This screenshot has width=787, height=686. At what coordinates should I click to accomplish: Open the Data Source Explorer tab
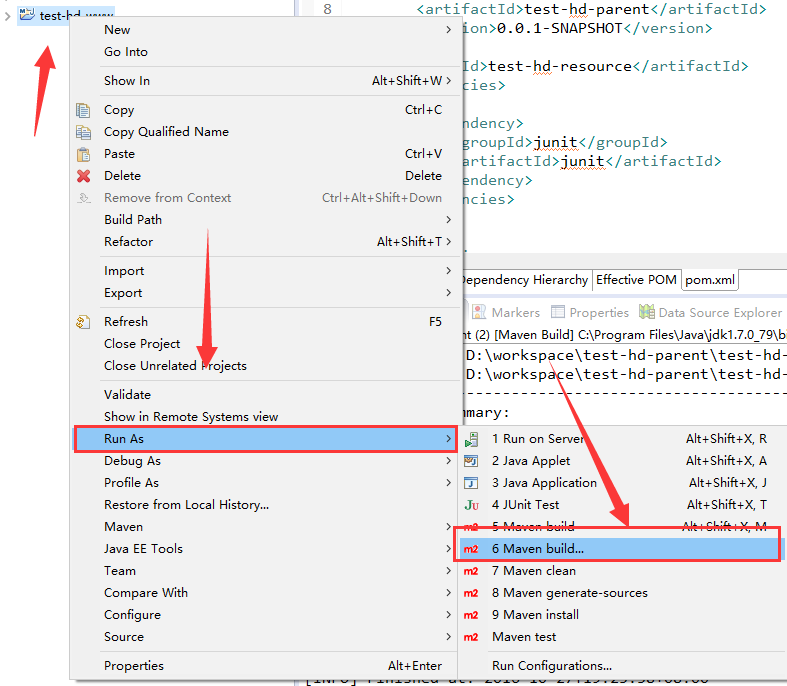(x=711, y=313)
